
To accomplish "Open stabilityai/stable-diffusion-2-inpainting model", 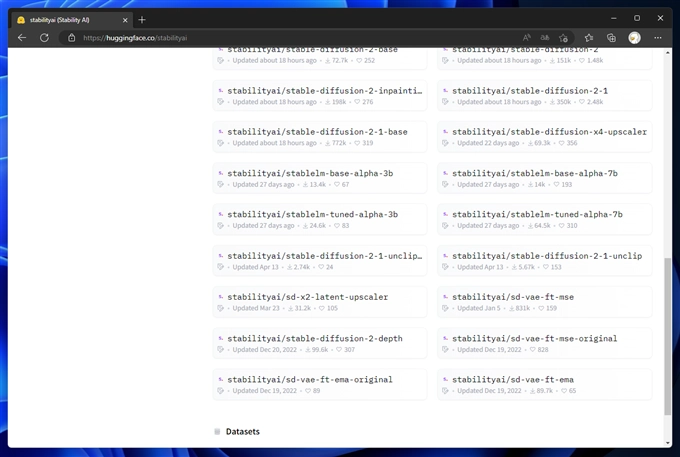I will point(320,95).
